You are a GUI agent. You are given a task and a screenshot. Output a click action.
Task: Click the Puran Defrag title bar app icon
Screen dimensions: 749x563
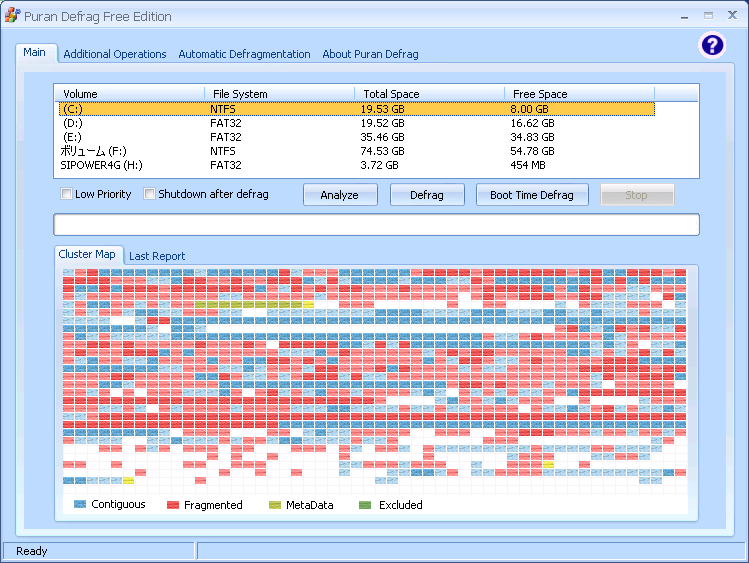12,16
